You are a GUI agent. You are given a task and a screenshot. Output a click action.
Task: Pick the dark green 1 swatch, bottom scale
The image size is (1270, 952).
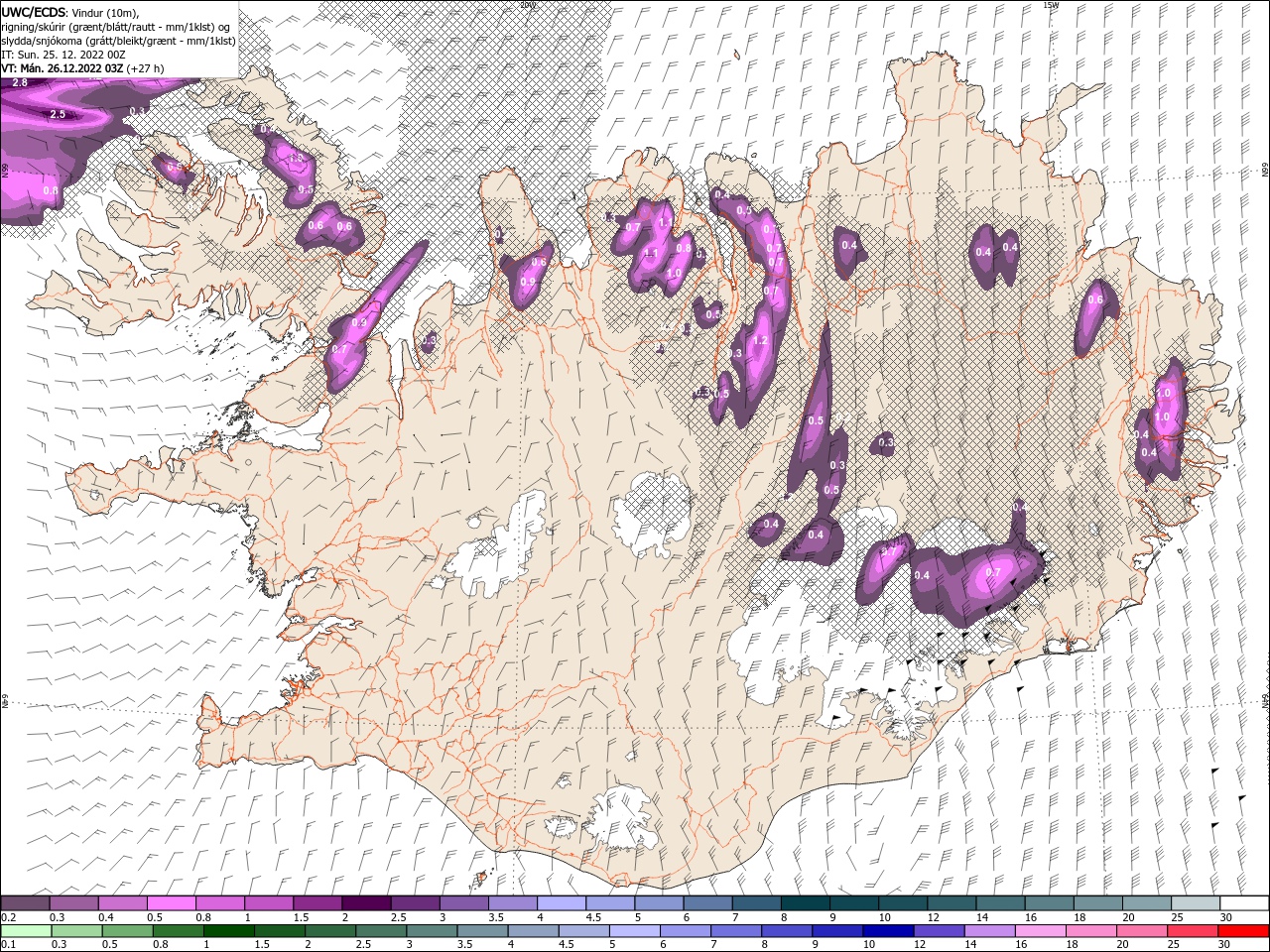point(228,931)
